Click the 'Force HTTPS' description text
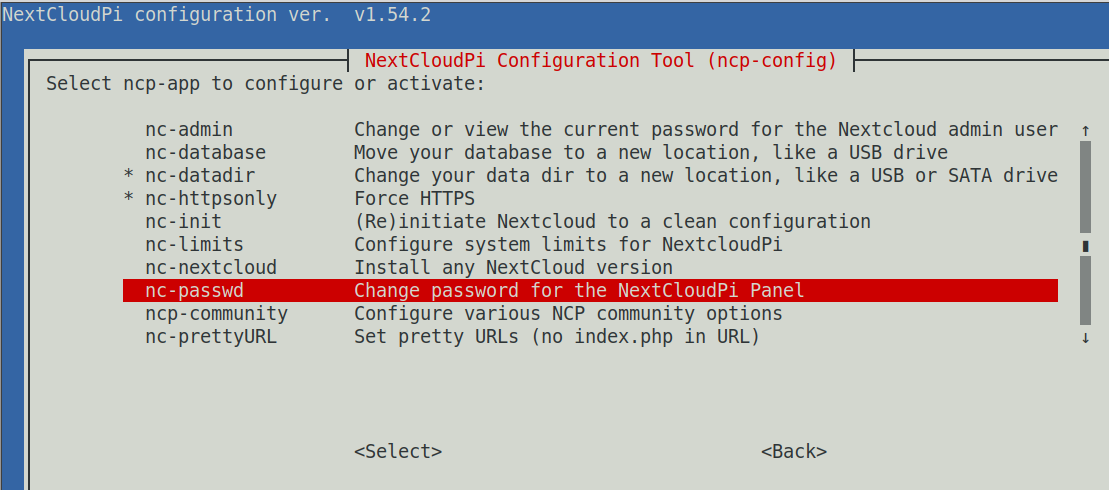 click(x=414, y=198)
